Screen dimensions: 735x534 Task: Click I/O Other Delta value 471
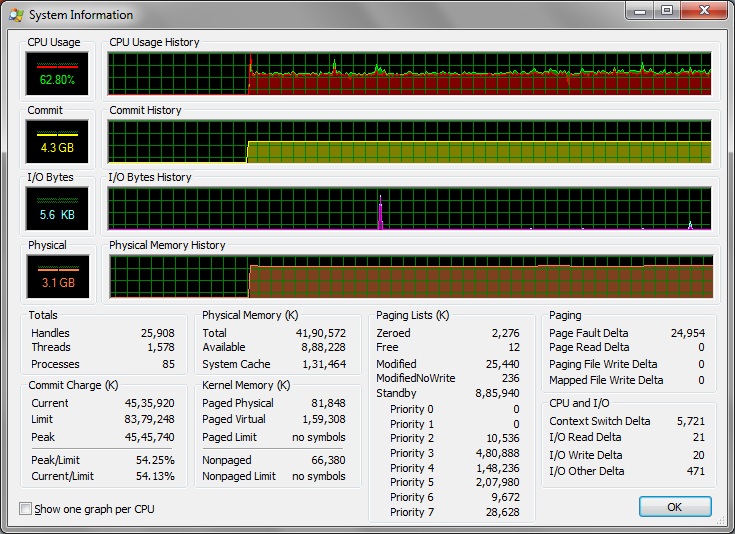coord(696,471)
